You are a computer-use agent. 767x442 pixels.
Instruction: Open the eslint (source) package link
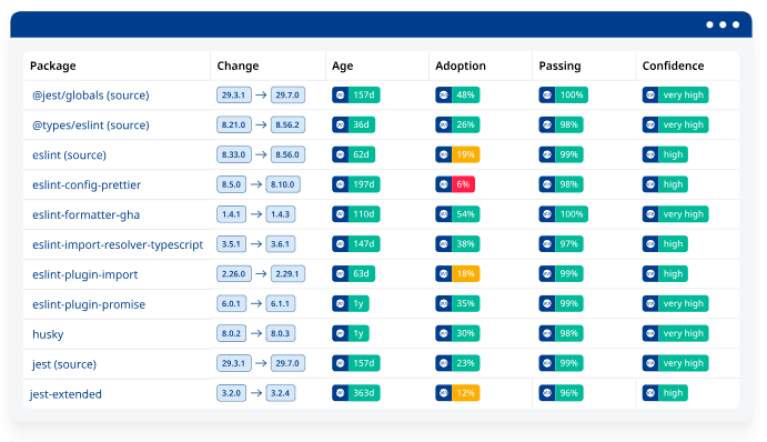[69, 155]
